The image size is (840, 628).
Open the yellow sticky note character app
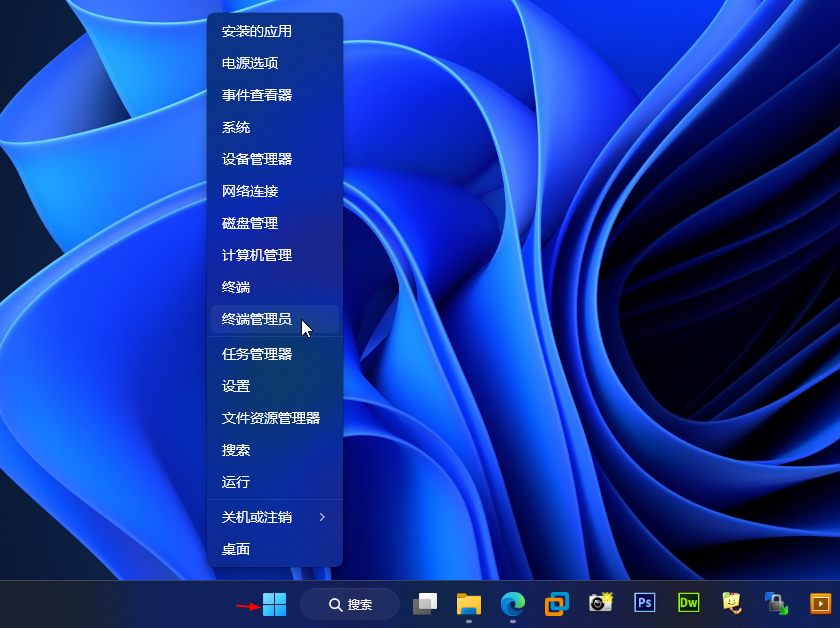coord(732,603)
